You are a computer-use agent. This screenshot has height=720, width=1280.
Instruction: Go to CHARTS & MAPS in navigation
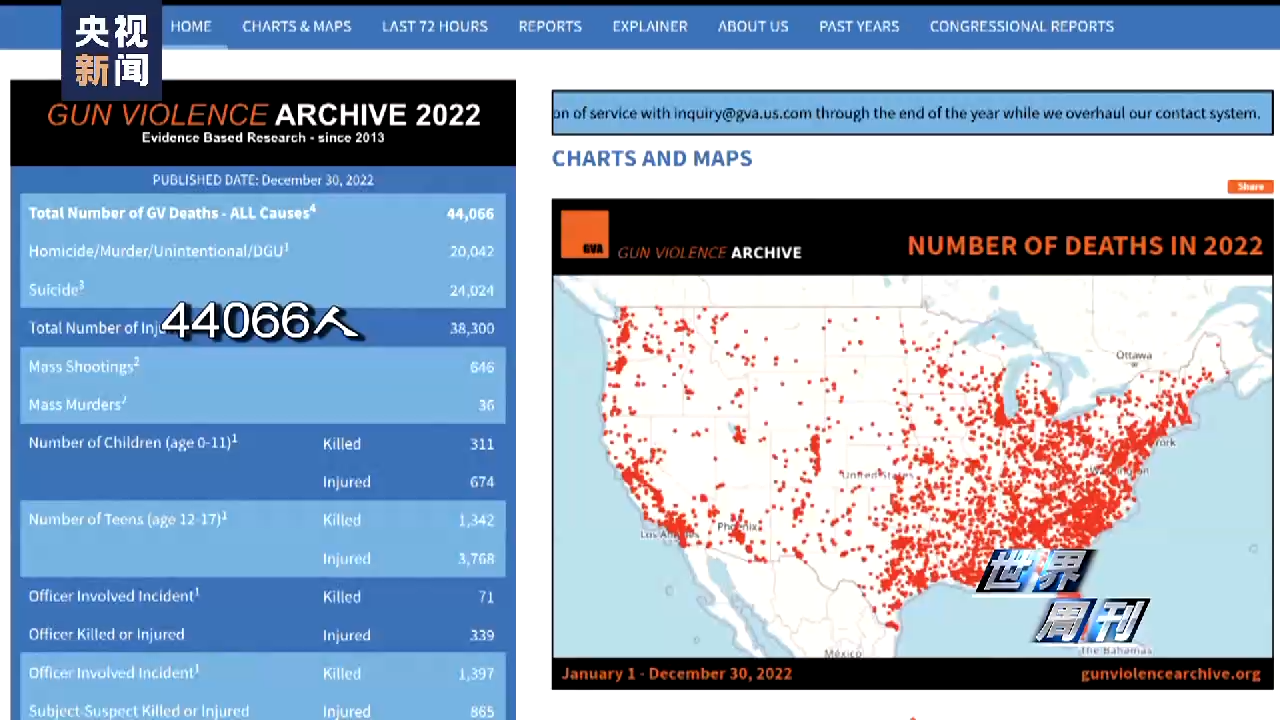(296, 26)
